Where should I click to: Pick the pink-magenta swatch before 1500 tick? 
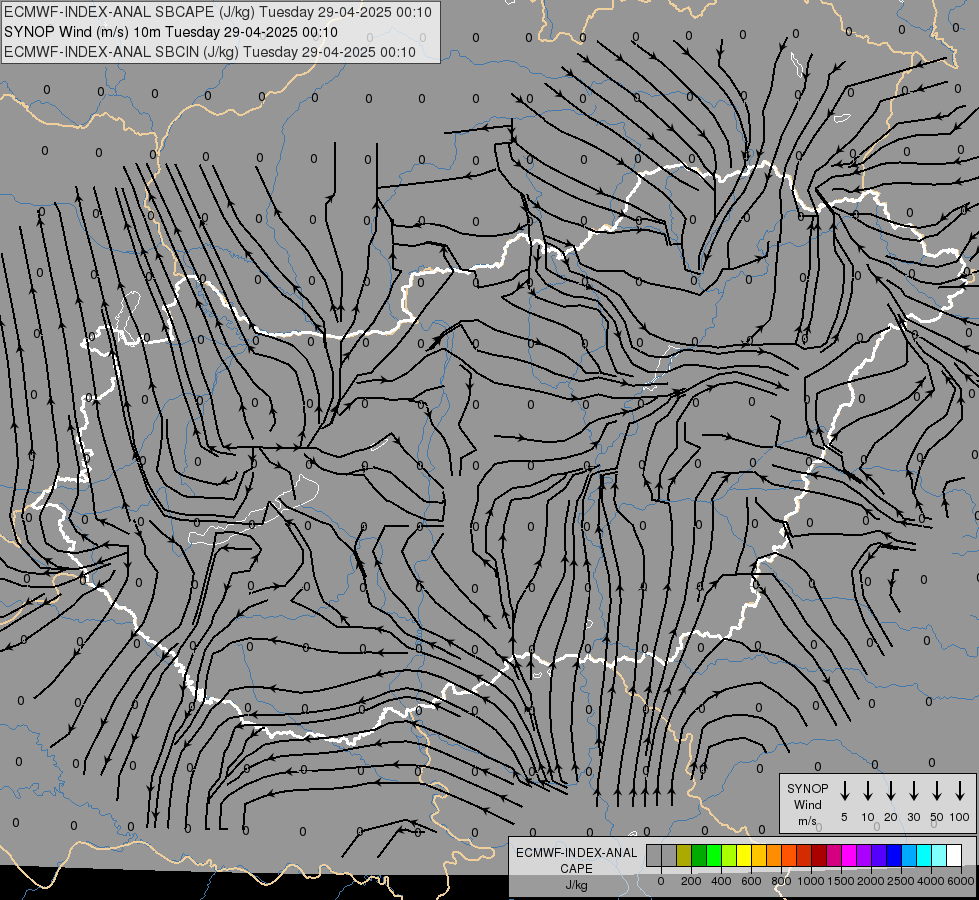pos(834,855)
